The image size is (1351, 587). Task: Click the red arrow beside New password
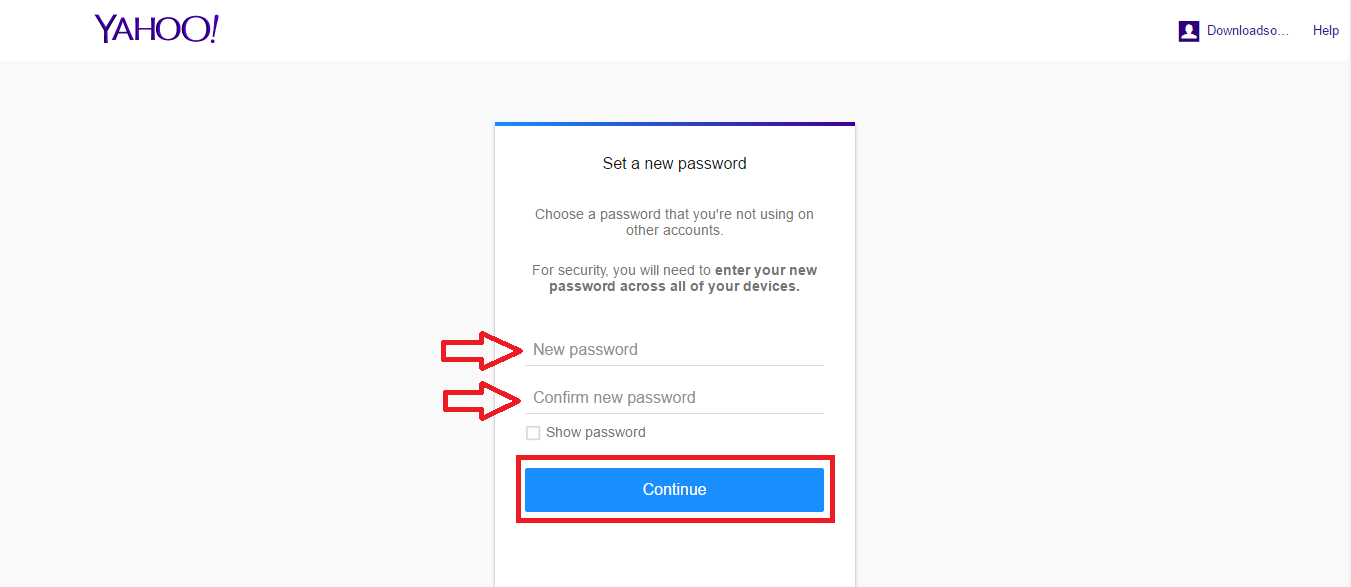482,350
